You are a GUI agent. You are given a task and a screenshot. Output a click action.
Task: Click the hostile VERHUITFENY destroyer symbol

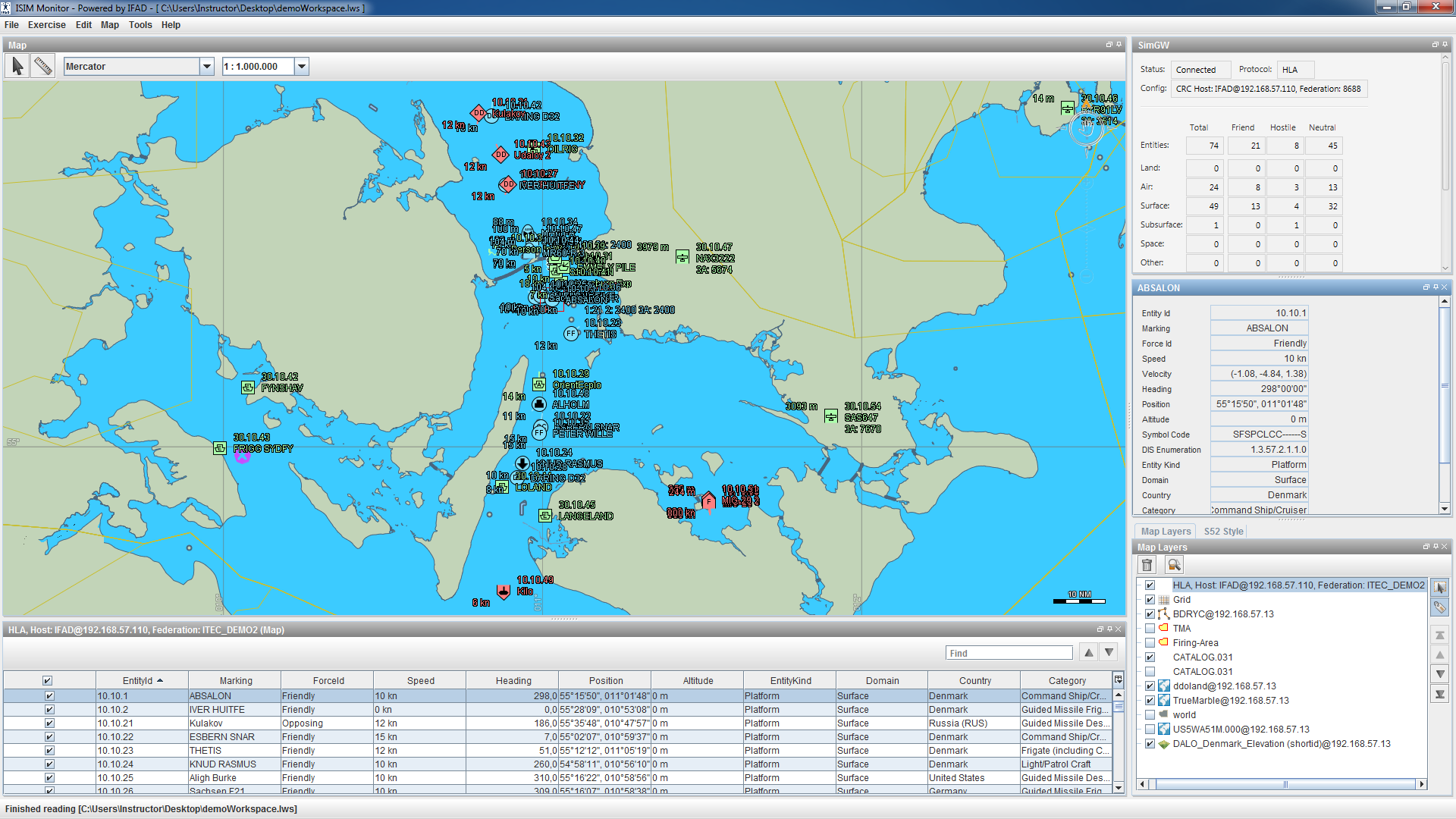tap(507, 184)
